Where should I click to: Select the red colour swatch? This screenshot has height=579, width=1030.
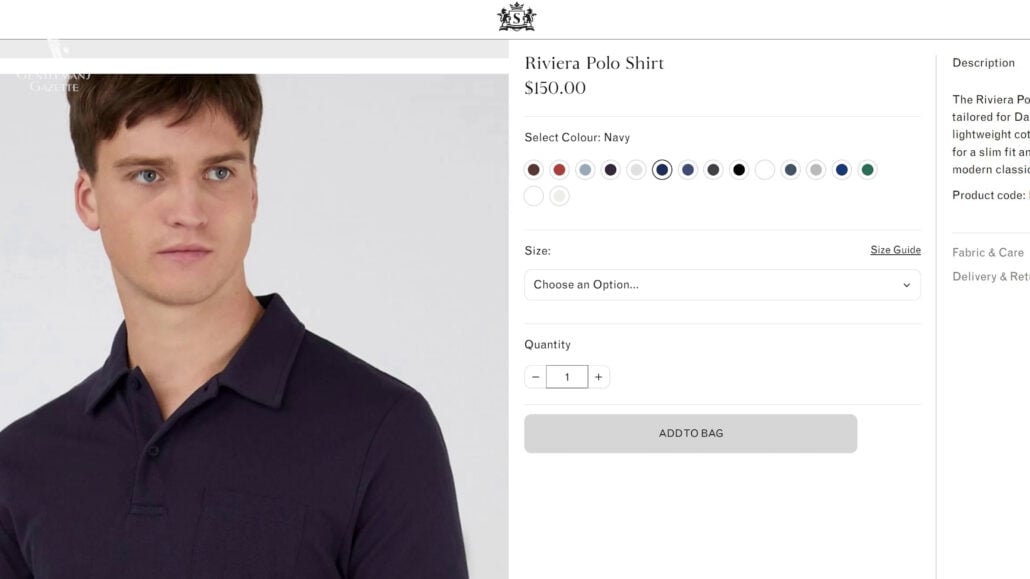point(559,169)
